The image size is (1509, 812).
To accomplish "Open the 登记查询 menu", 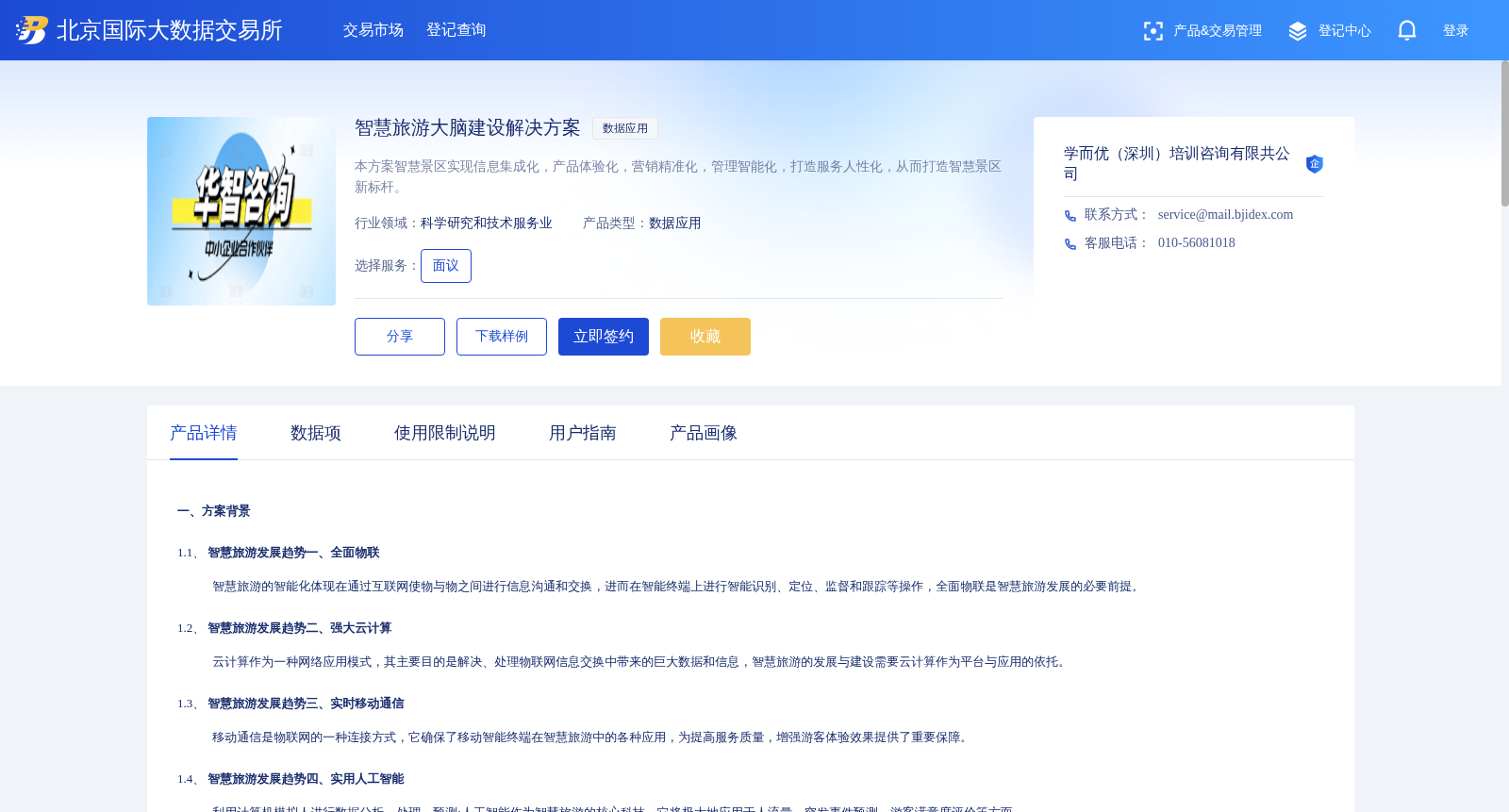I will coord(456,30).
